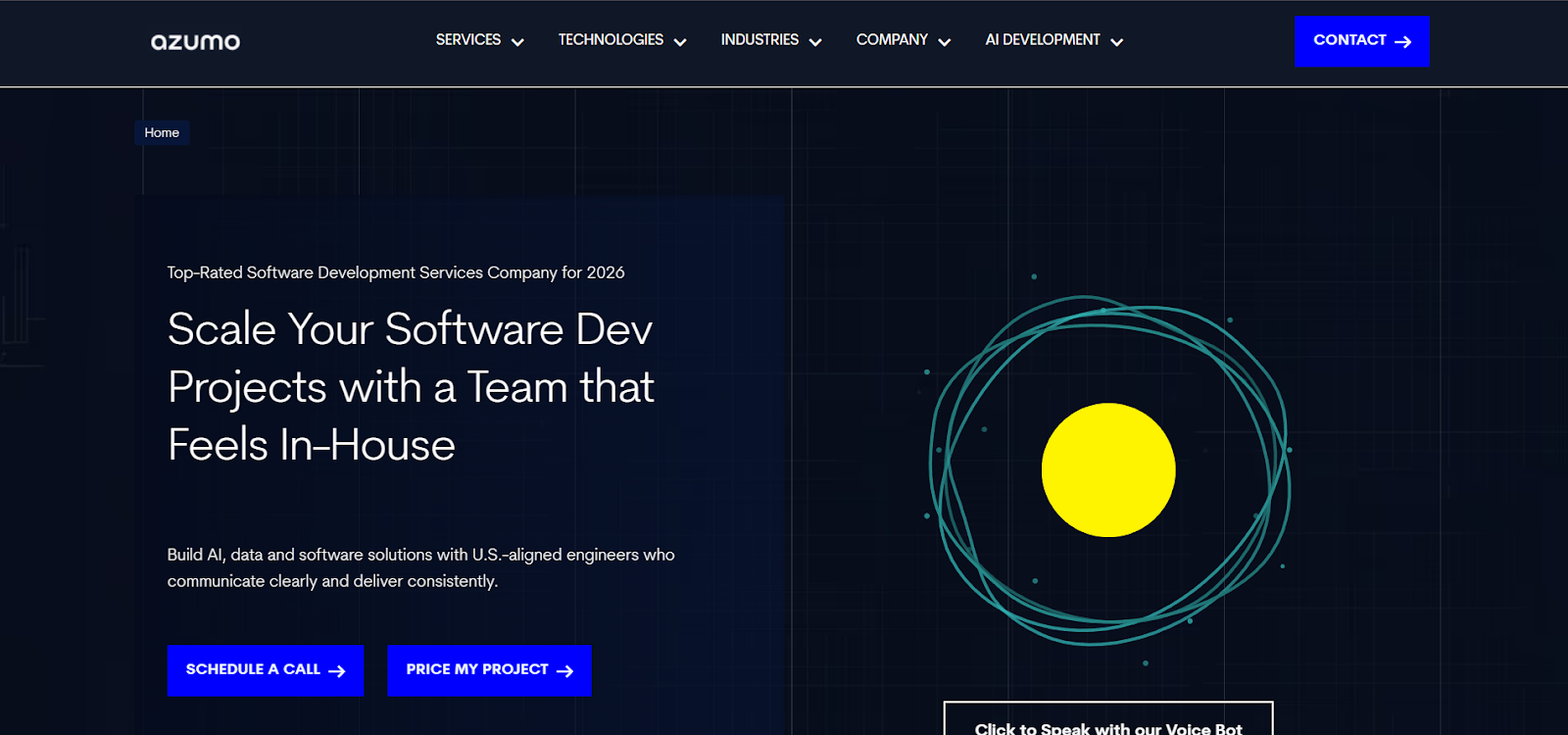
Task: Click the arrow icon in the Contact button
Action: click(1402, 41)
